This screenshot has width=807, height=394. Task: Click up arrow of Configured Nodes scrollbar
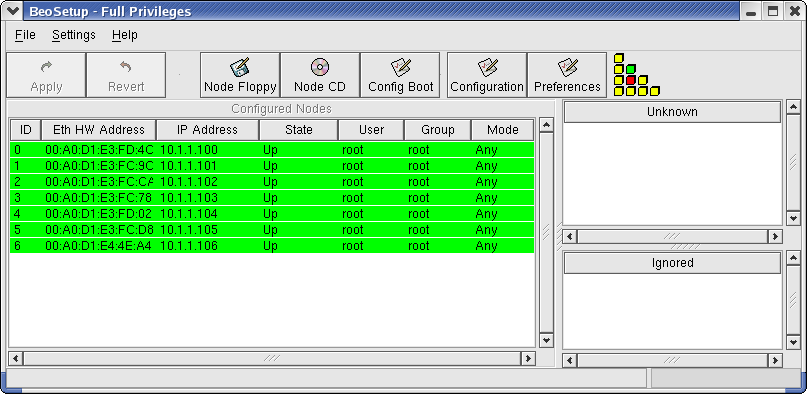click(546, 124)
